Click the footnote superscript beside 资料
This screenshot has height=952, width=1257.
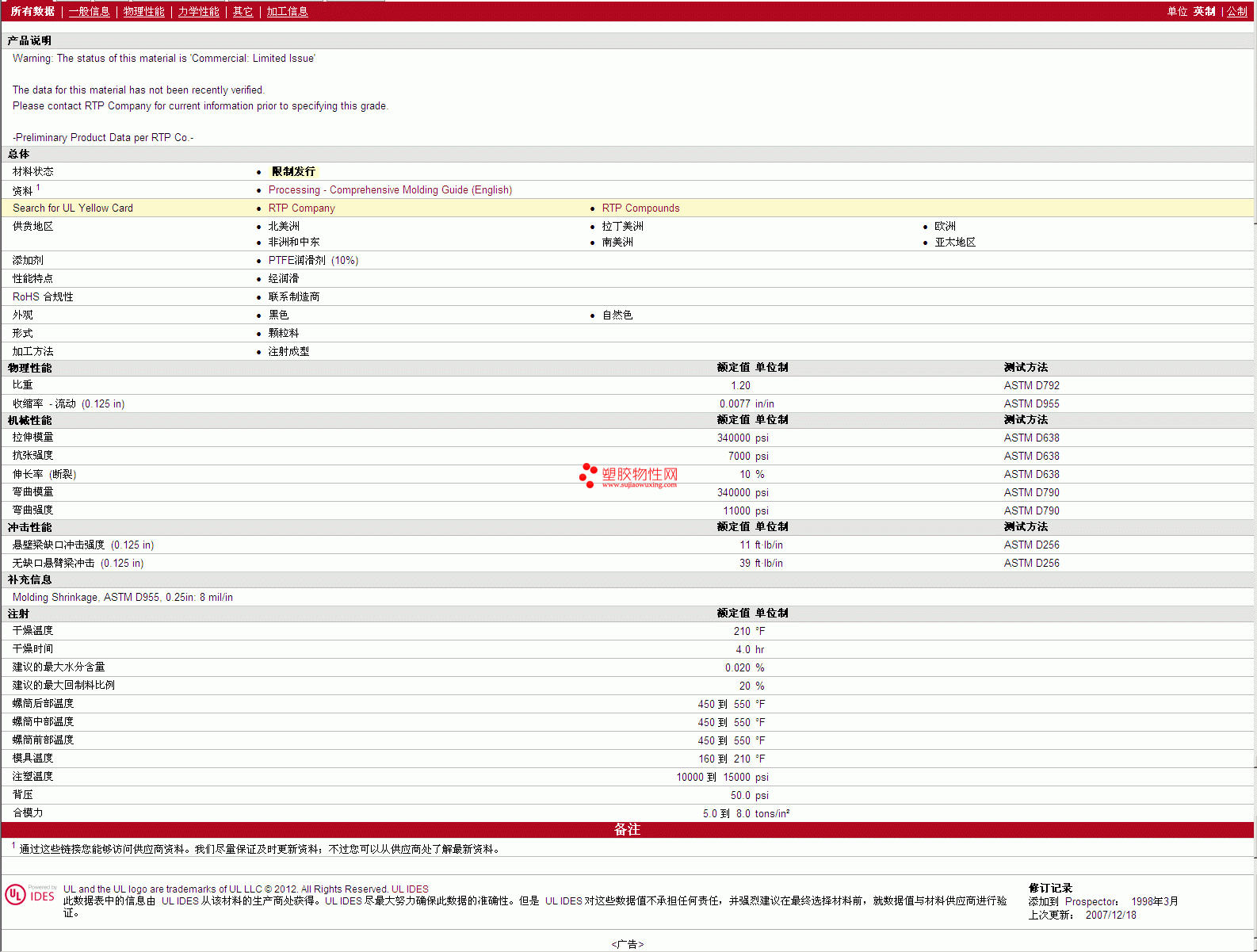(x=38, y=188)
